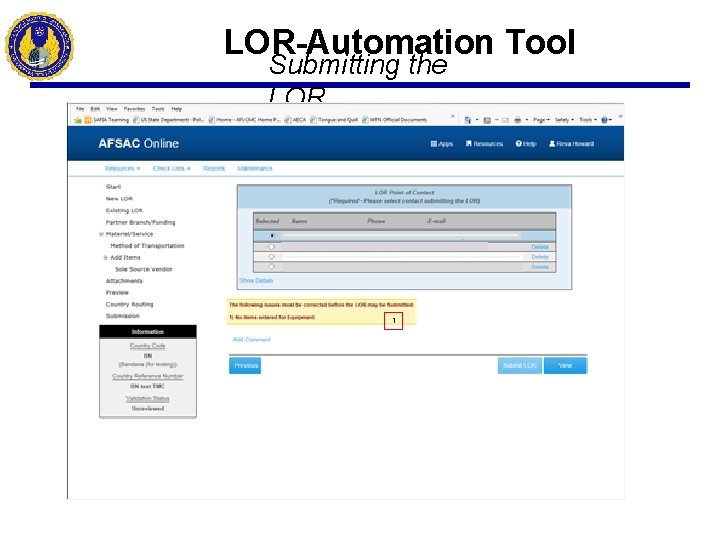720x540 pixels.
Task: Open Sole Source Vendor step
Action: 144,270
